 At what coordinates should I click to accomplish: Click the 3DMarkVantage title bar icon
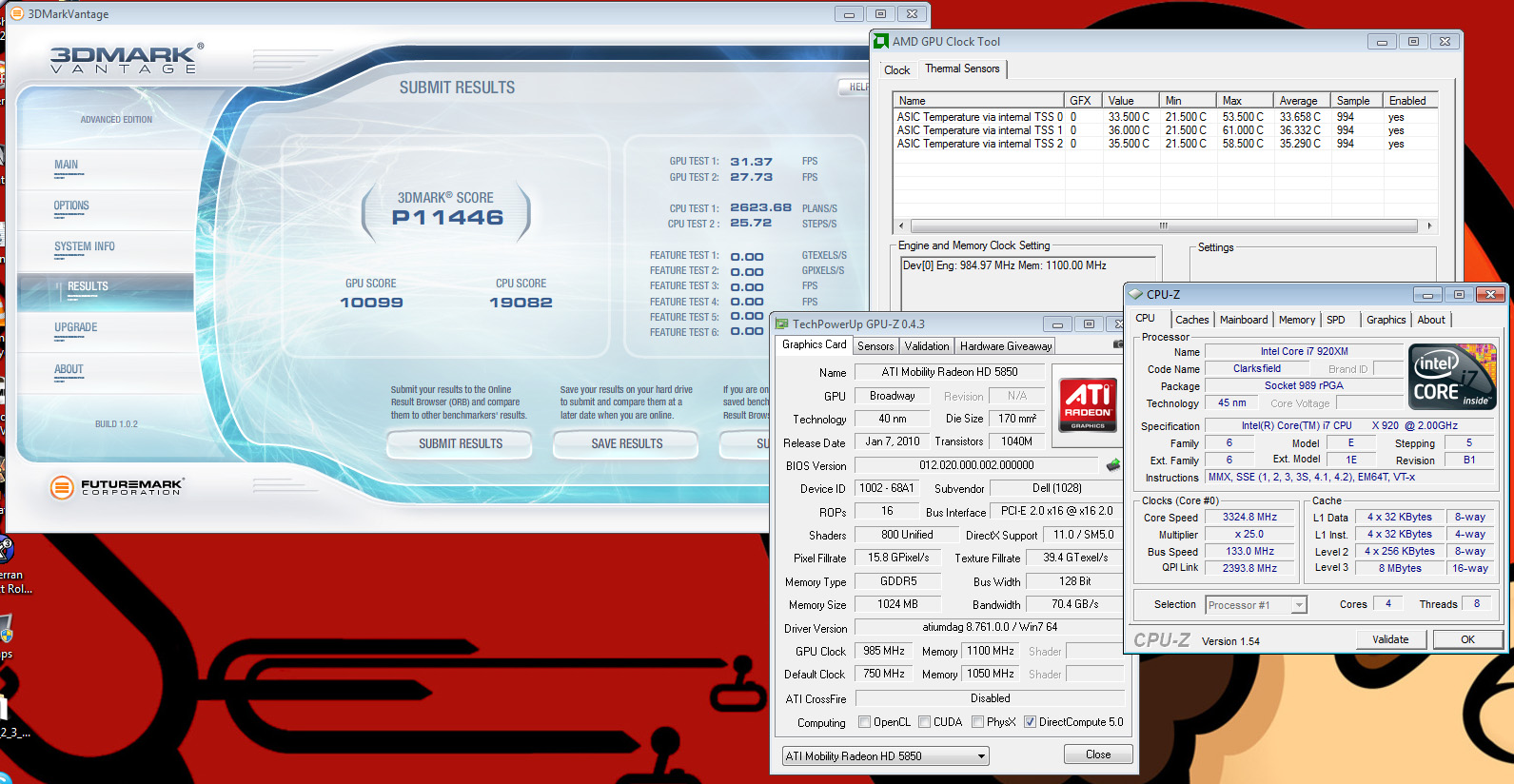click(x=17, y=13)
